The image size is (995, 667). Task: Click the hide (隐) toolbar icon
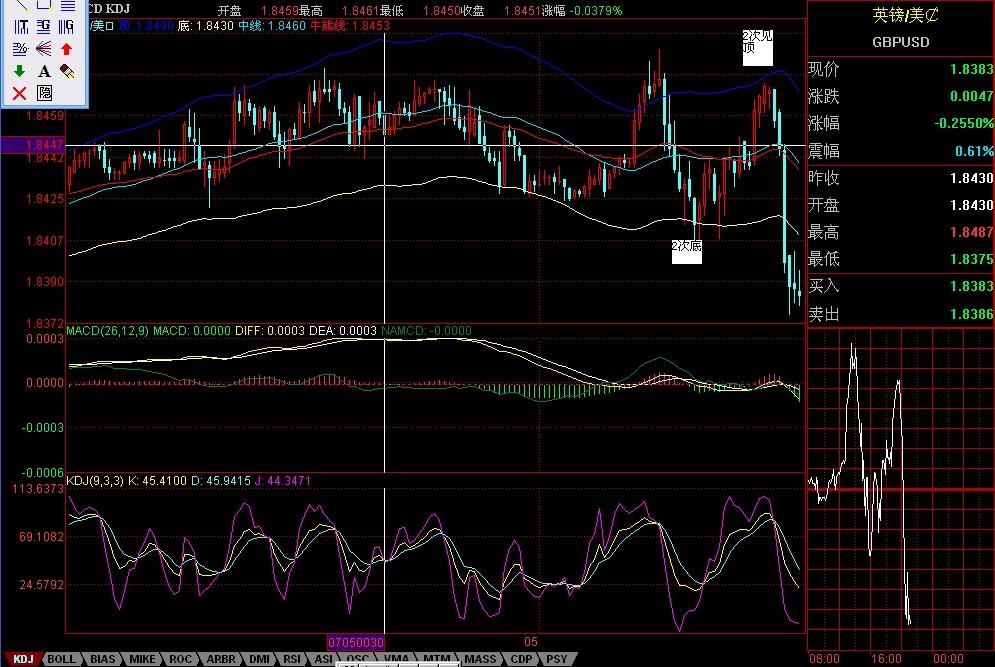(44, 93)
